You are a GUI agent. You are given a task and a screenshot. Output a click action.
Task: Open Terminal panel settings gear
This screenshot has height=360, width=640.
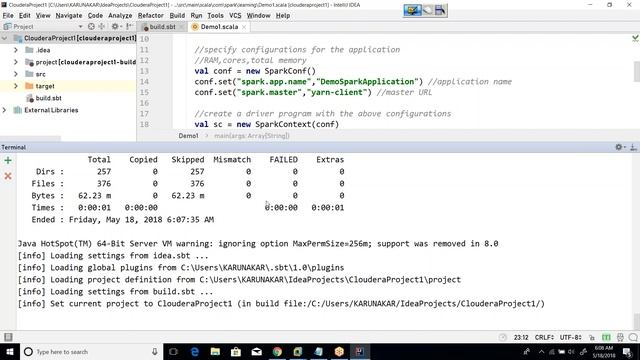point(619,147)
